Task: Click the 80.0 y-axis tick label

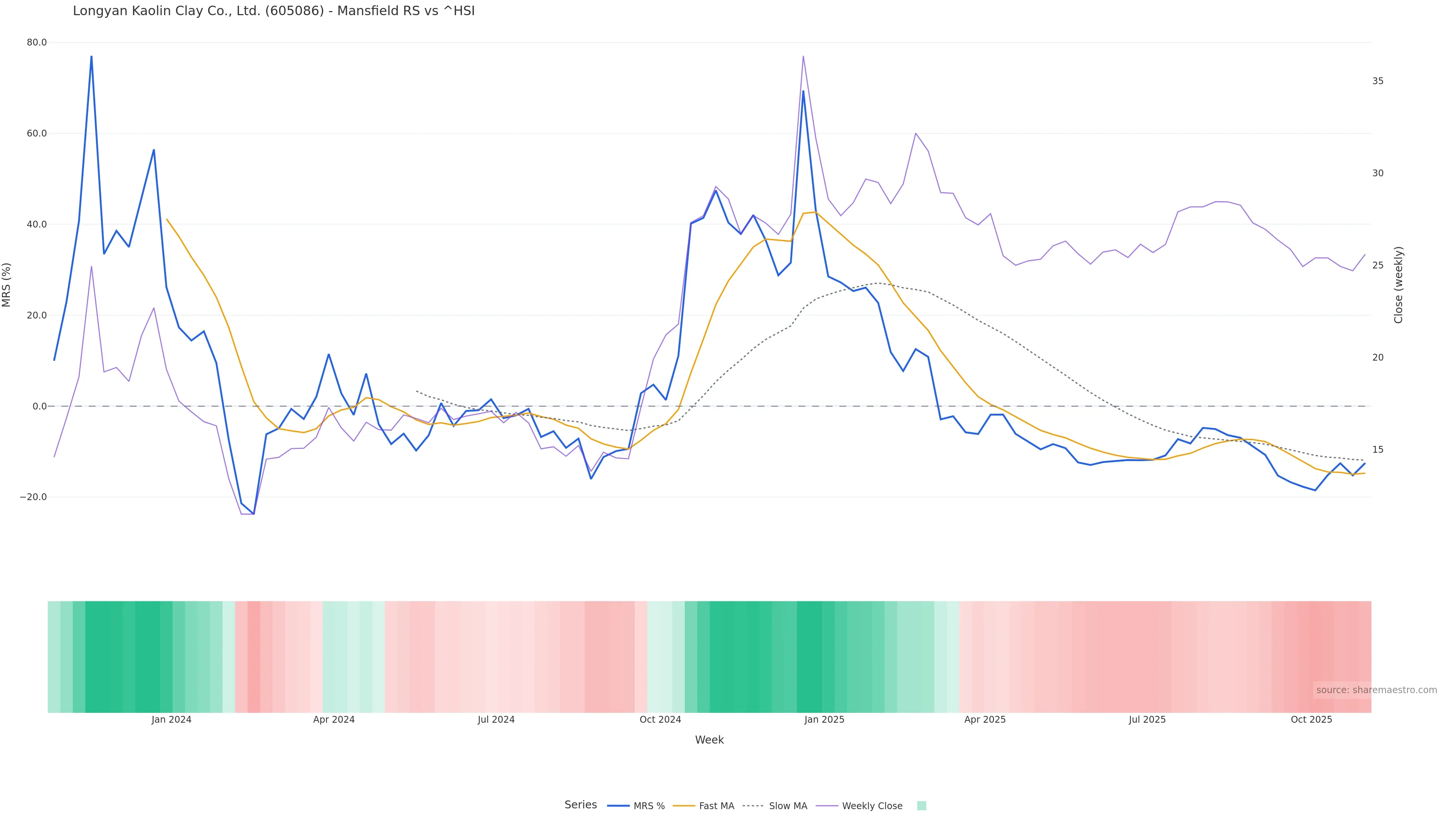Action: click(x=37, y=42)
